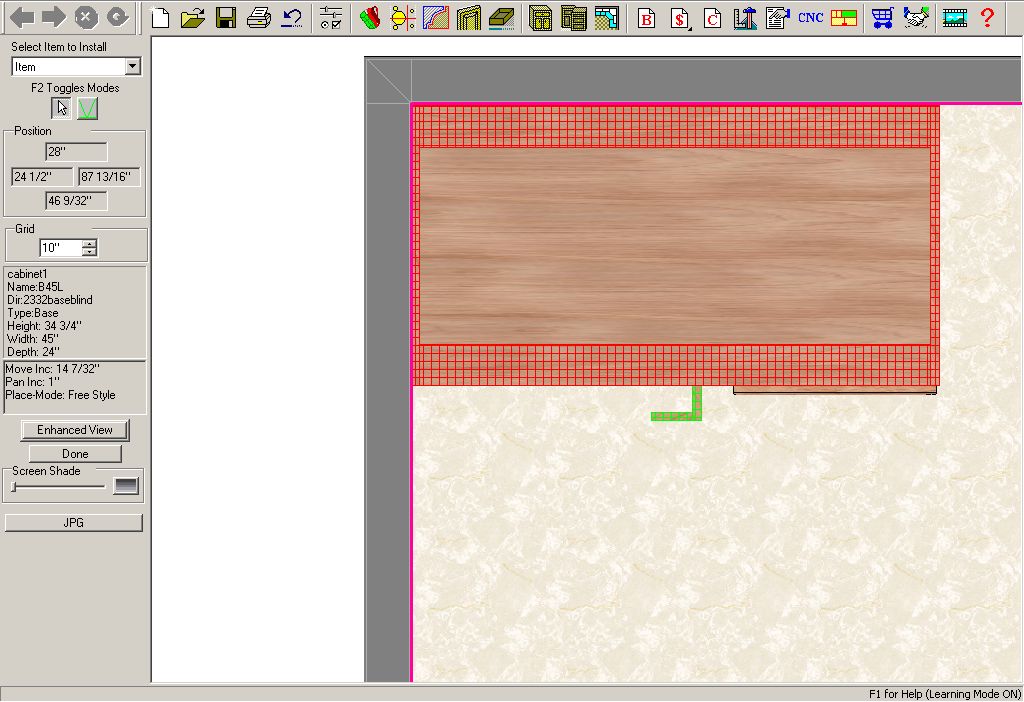Open an existing file via folder icon
This screenshot has width=1024, height=702.
pyautogui.click(x=193, y=18)
